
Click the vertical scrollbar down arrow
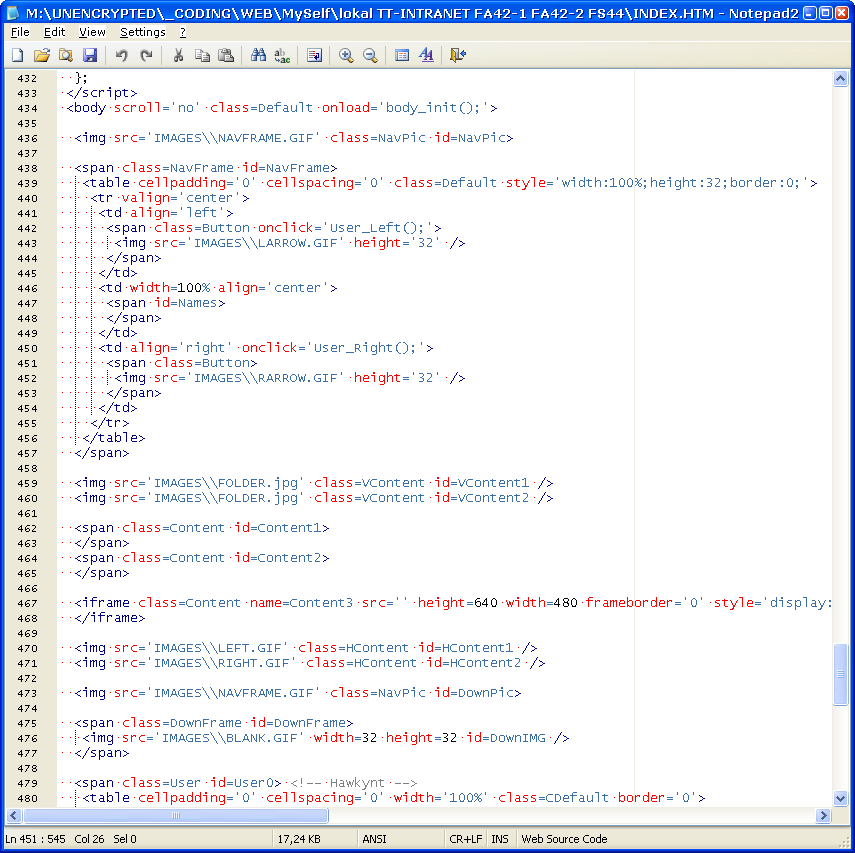point(840,798)
